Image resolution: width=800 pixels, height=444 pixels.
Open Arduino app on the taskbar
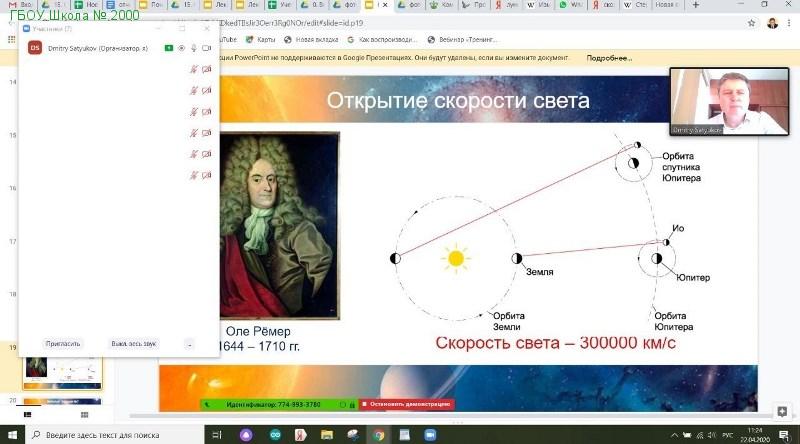tap(275, 435)
